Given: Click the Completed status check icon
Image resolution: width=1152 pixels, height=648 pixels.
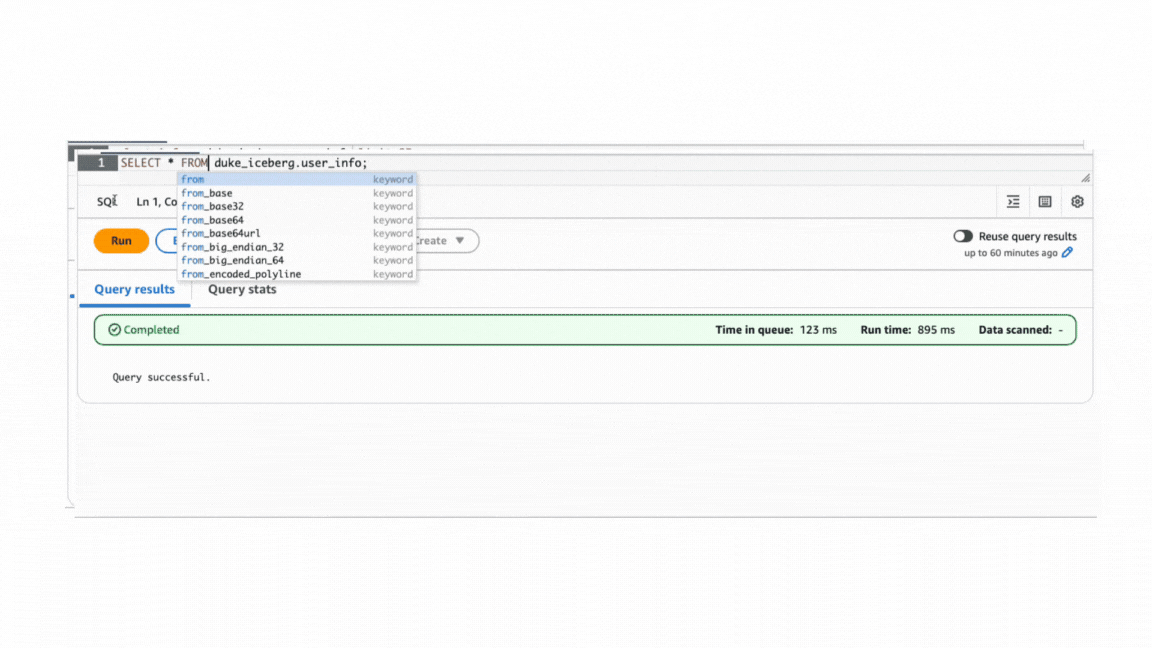Looking at the screenshot, I should [115, 330].
